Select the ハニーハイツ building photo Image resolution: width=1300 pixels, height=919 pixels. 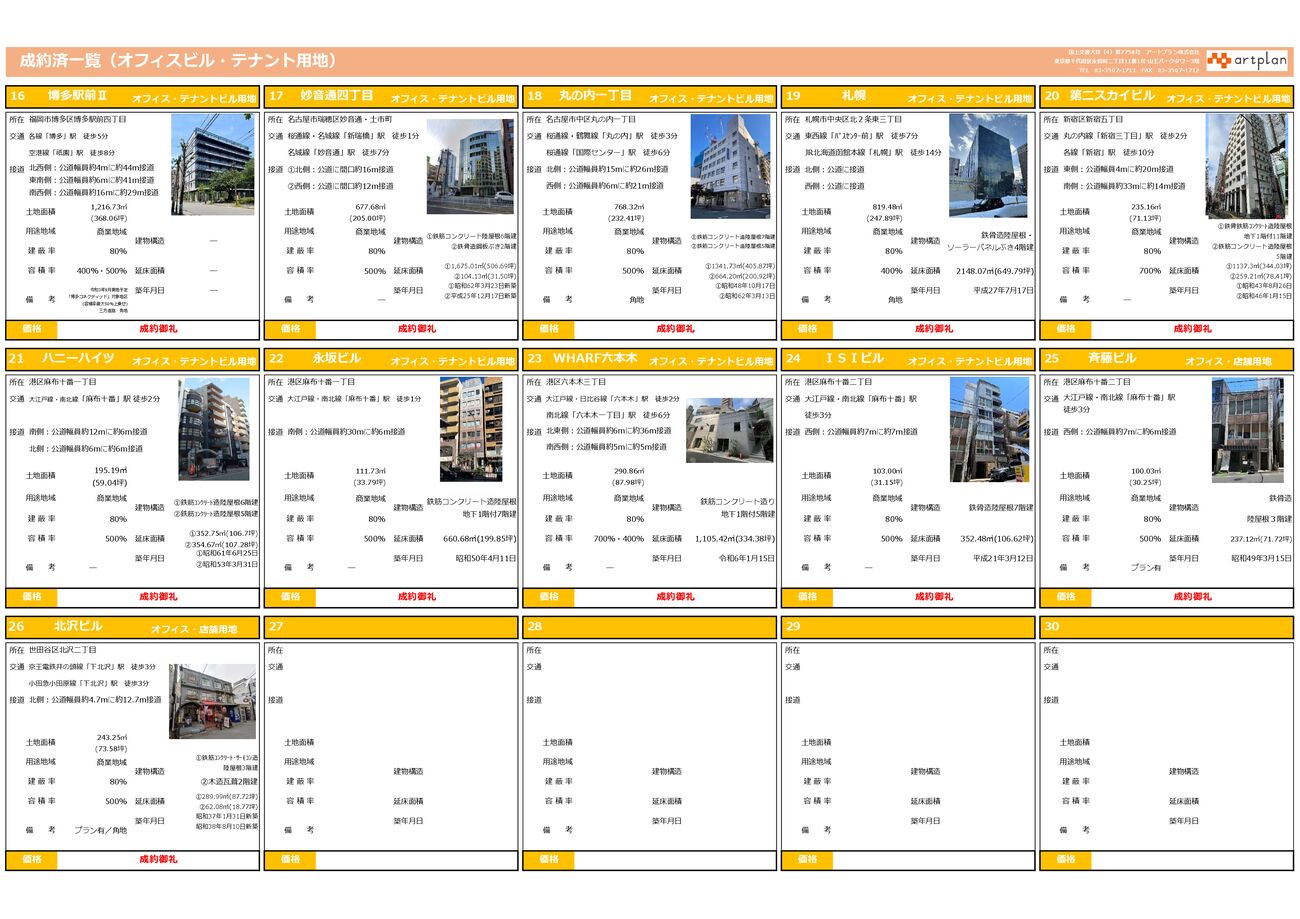point(214,429)
